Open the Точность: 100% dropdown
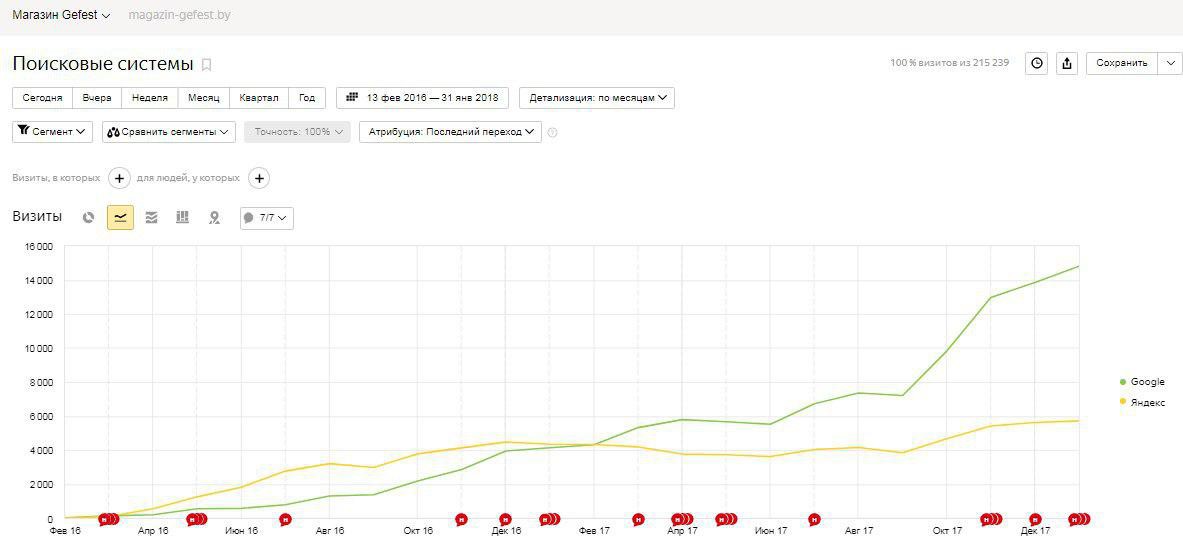The image size is (1183, 560). (297, 132)
